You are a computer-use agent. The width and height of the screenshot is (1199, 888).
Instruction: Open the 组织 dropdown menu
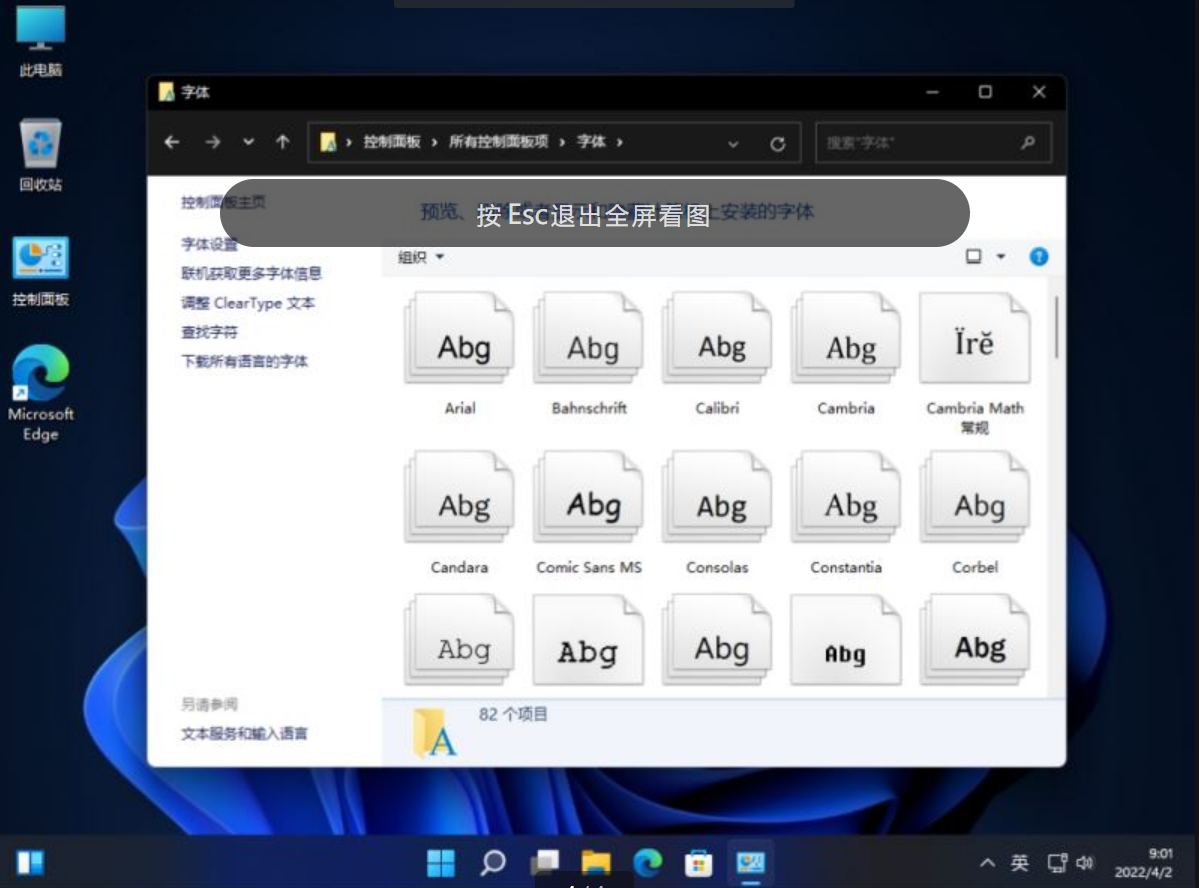(x=421, y=257)
